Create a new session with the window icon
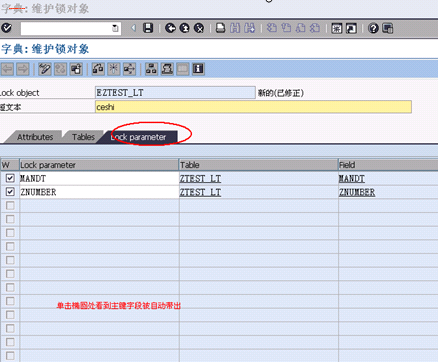Screen dimensions: 438x362 pyautogui.click(x=337, y=28)
